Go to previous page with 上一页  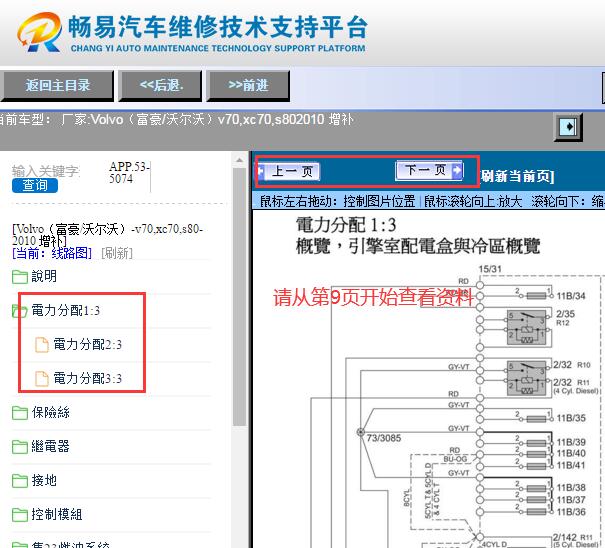click(289, 172)
